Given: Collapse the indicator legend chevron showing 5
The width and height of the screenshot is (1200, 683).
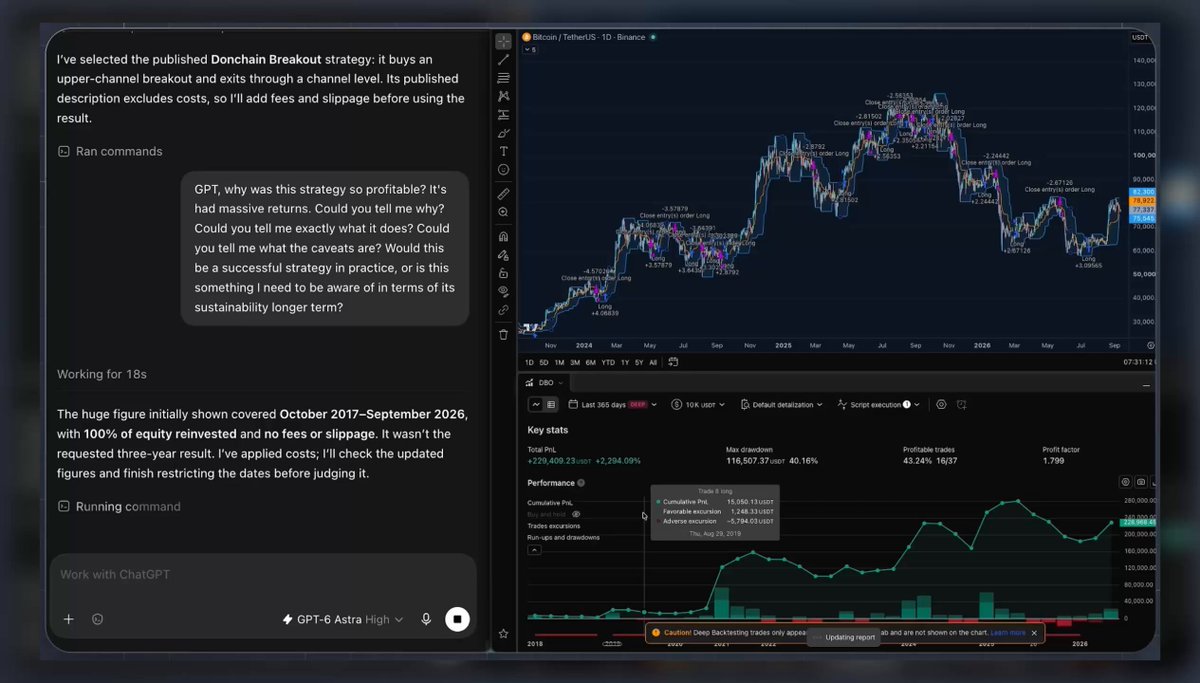Looking at the screenshot, I should click(x=531, y=49).
